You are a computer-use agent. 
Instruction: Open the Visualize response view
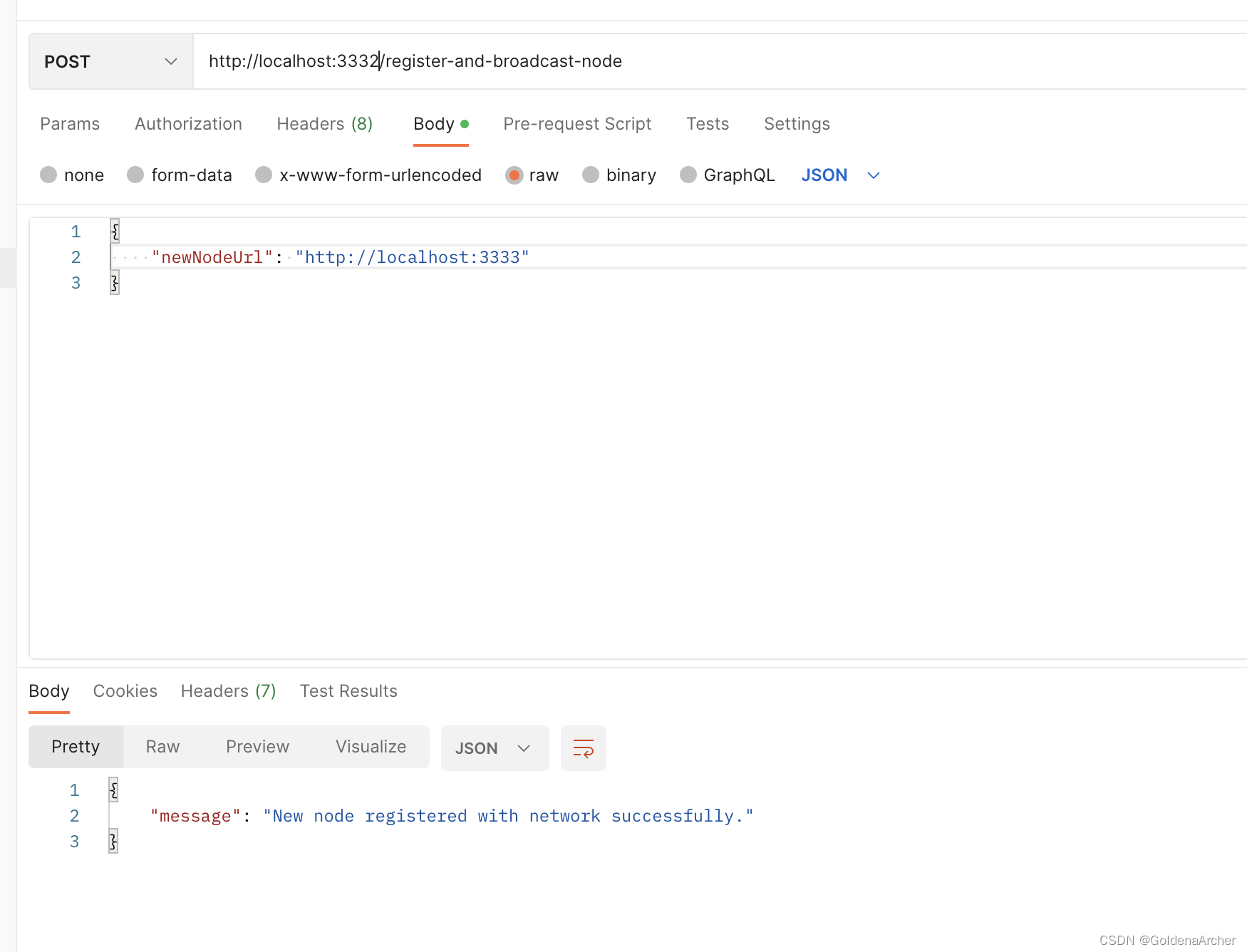coord(371,747)
